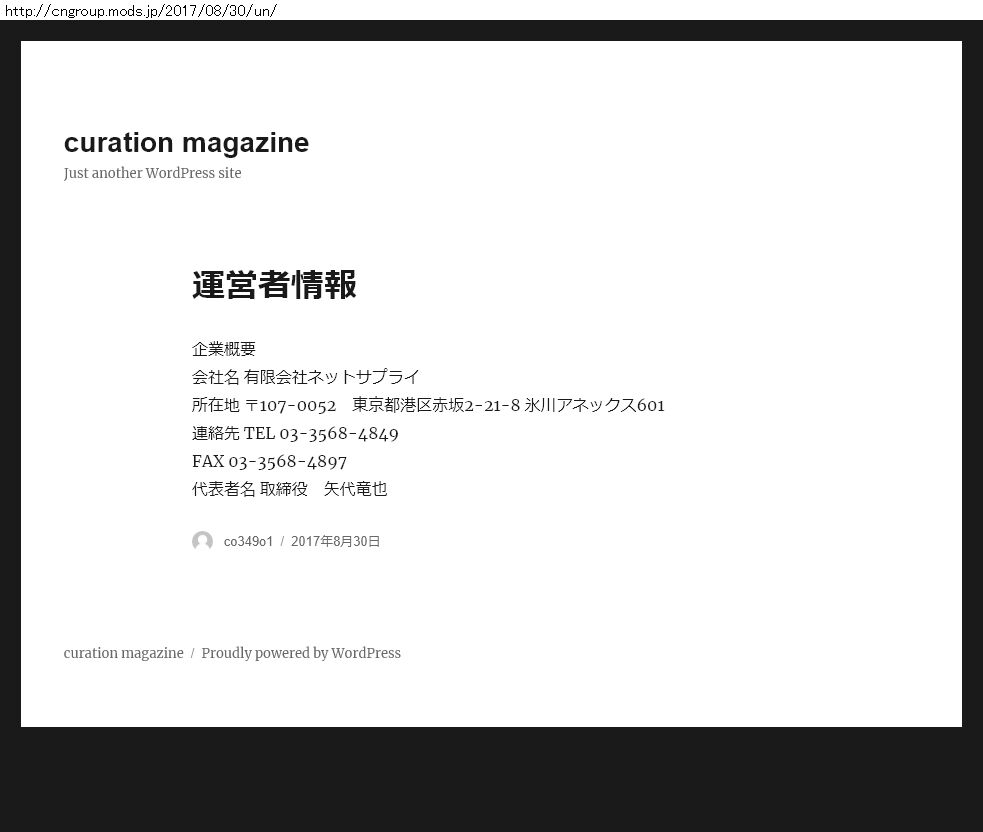Click the address 東京都港区赤坂2-21-8 text
This screenshot has width=983, height=832.
click(x=436, y=405)
